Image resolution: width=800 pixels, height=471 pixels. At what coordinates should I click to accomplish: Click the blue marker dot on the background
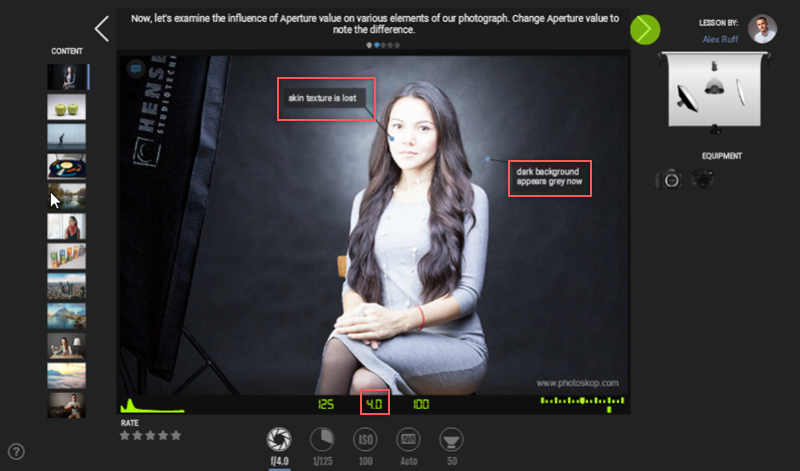click(x=488, y=159)
